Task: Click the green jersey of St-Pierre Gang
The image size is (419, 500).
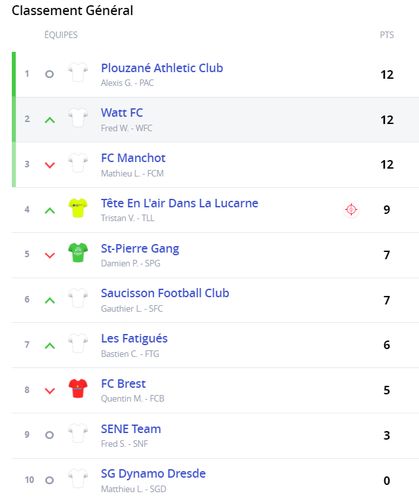Action: click(x=78, y=252)
